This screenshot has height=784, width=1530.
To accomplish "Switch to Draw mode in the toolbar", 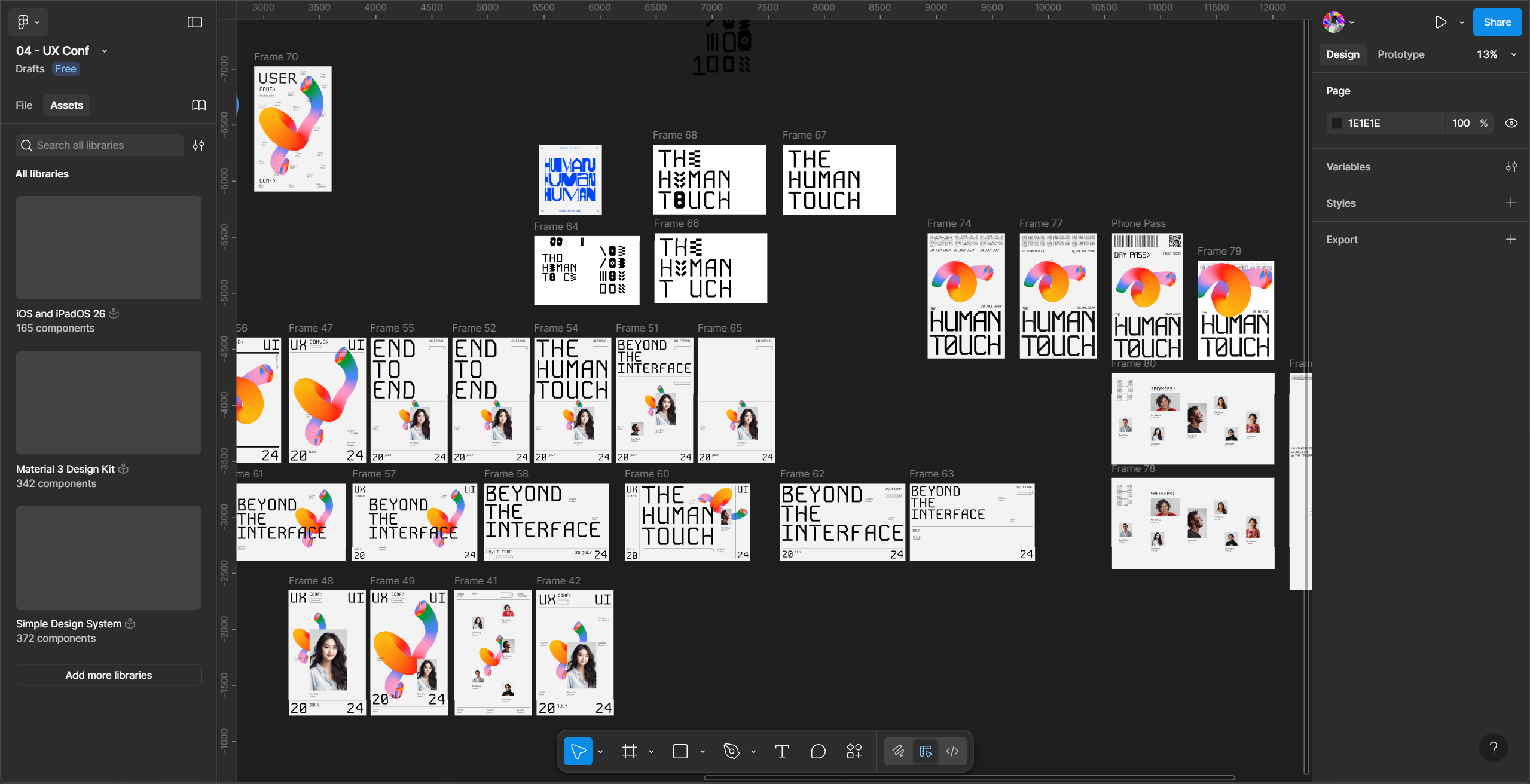I will click(x=898, y=751).
